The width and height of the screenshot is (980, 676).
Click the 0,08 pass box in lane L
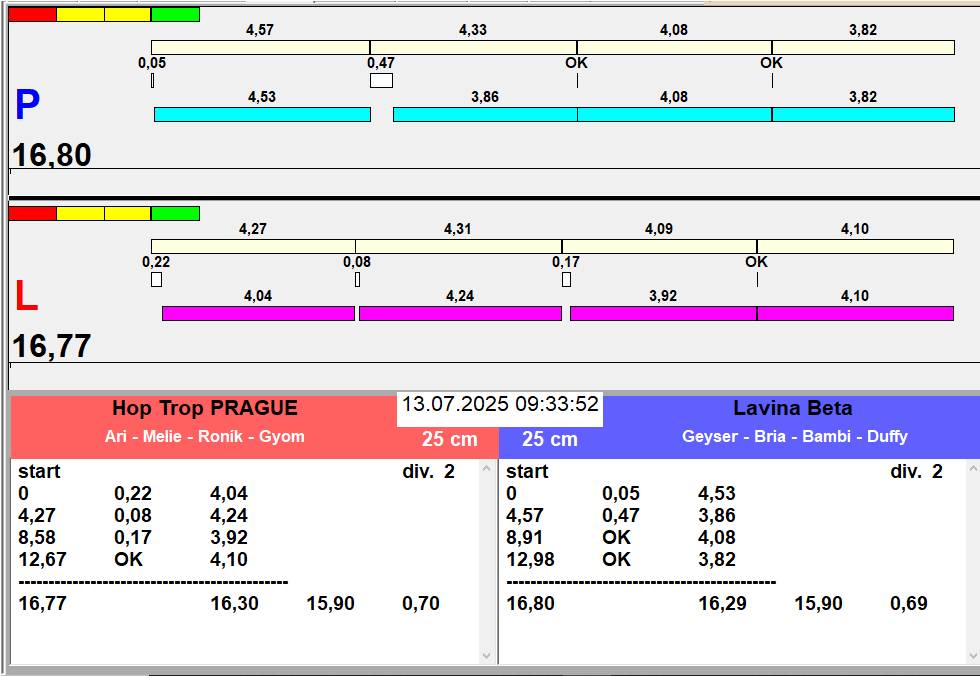(358, 280)
